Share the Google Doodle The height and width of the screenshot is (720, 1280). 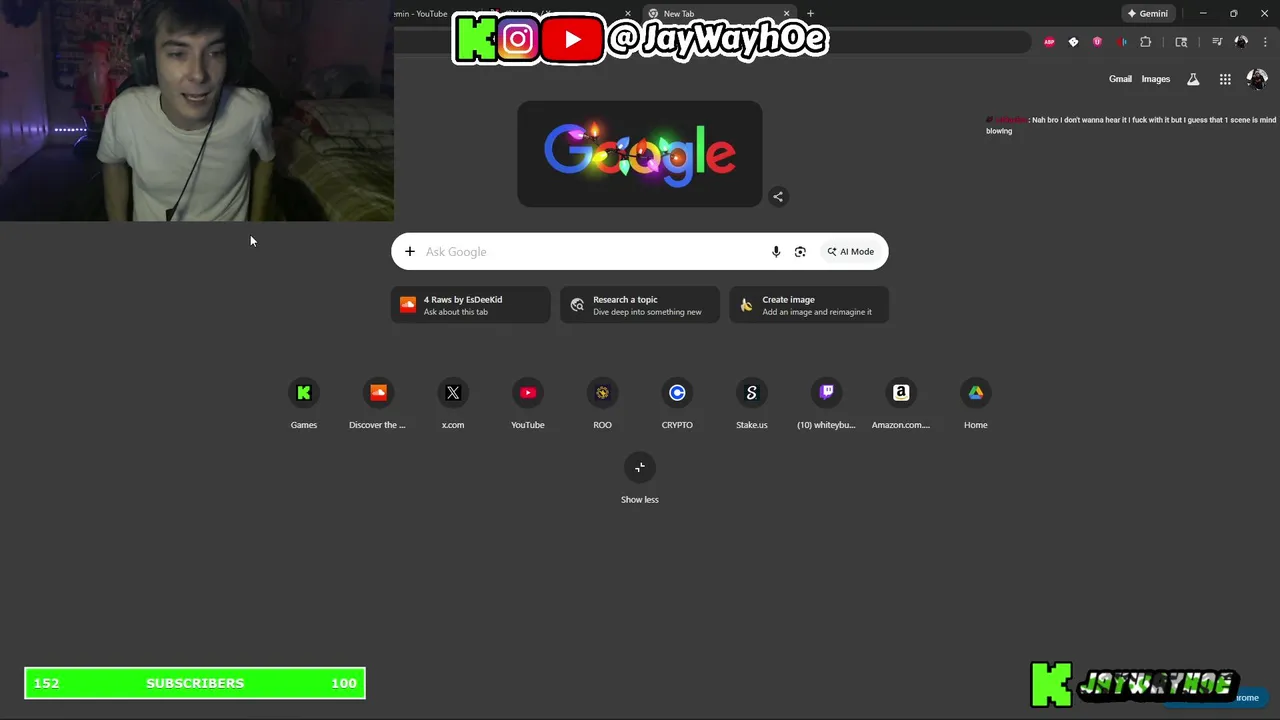click(x=778, y=197)
